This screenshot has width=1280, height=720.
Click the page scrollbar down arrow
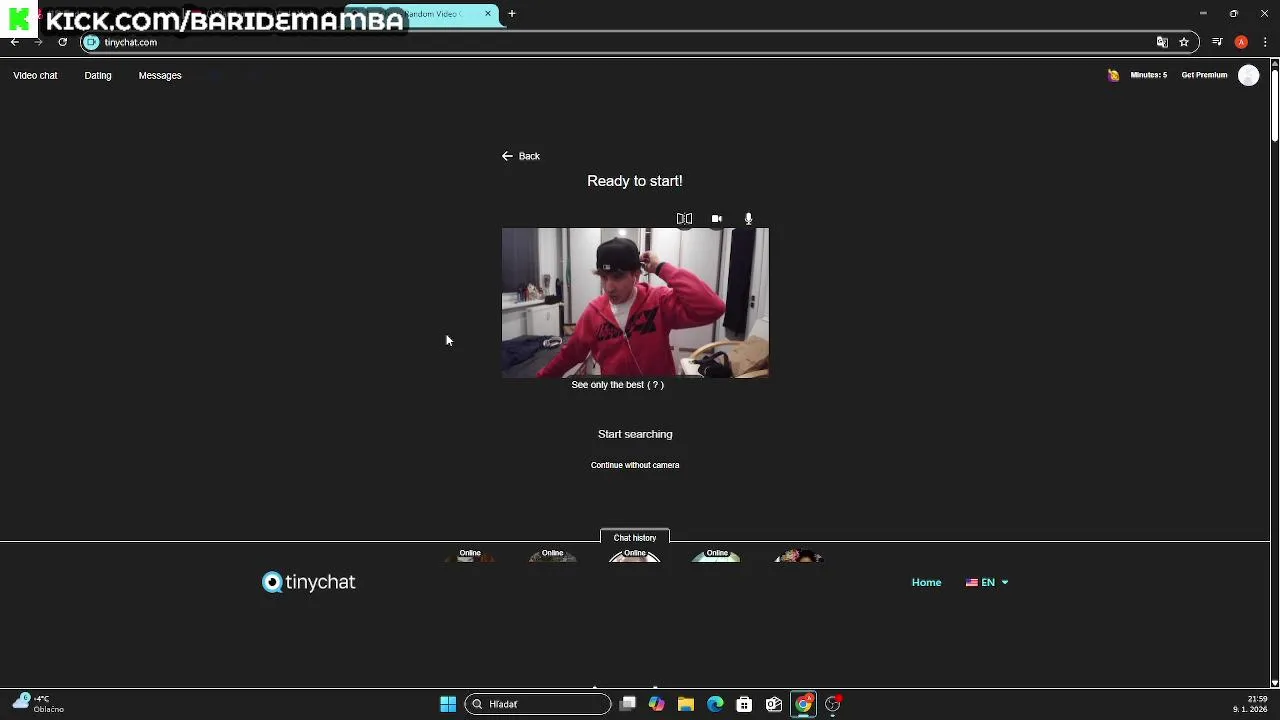(x=1275, y=683)
